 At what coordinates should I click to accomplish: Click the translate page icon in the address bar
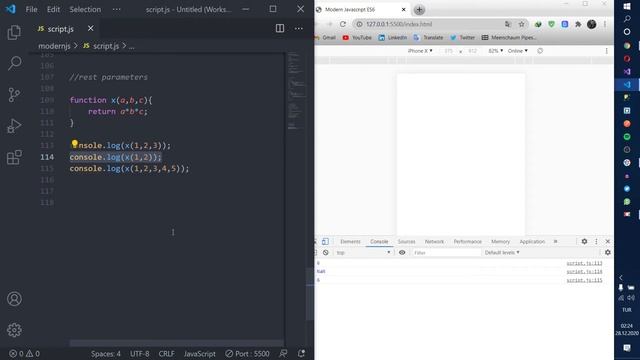(508, 24)
